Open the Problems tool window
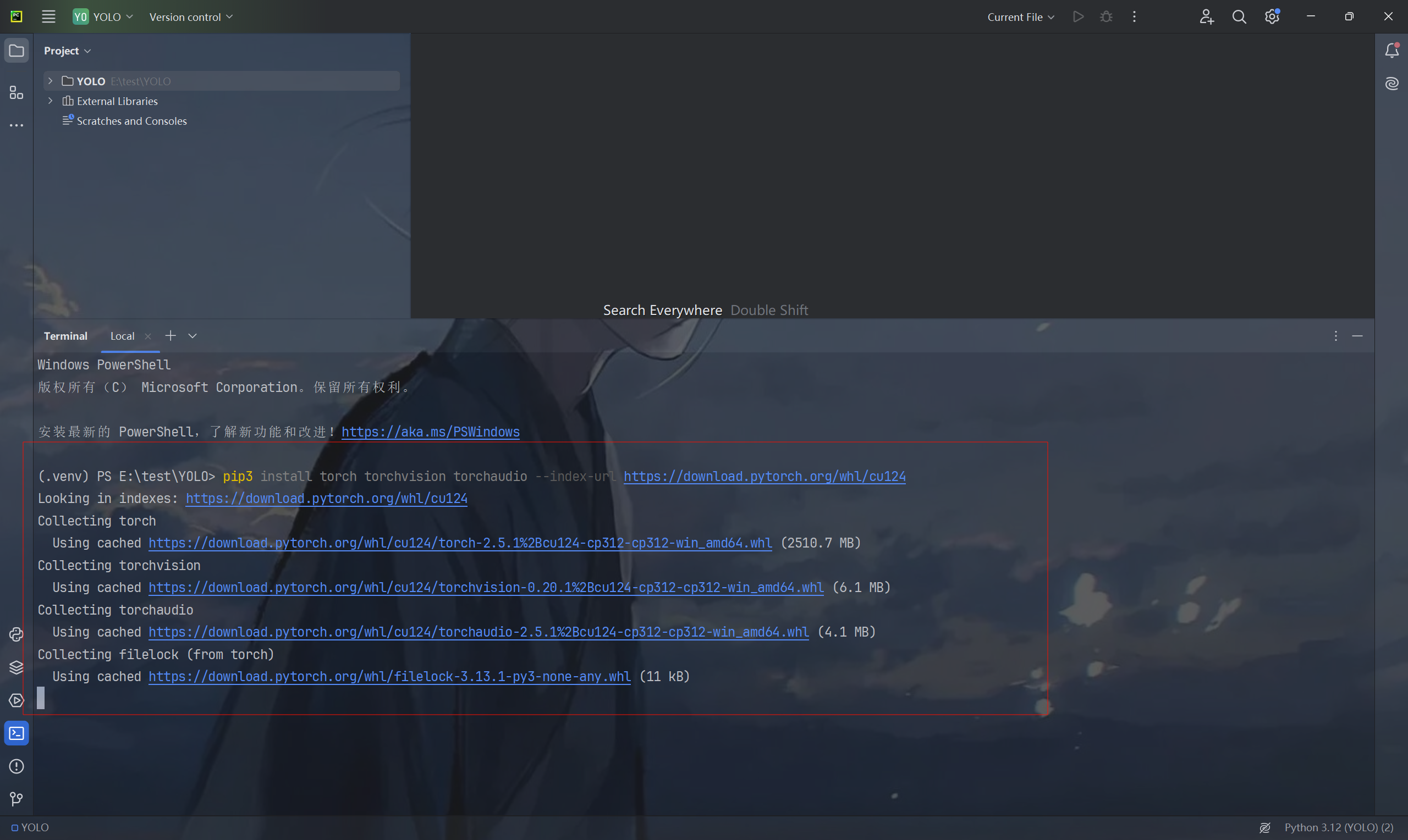Viewport: 1408px width, 840px height. point(16,766)
